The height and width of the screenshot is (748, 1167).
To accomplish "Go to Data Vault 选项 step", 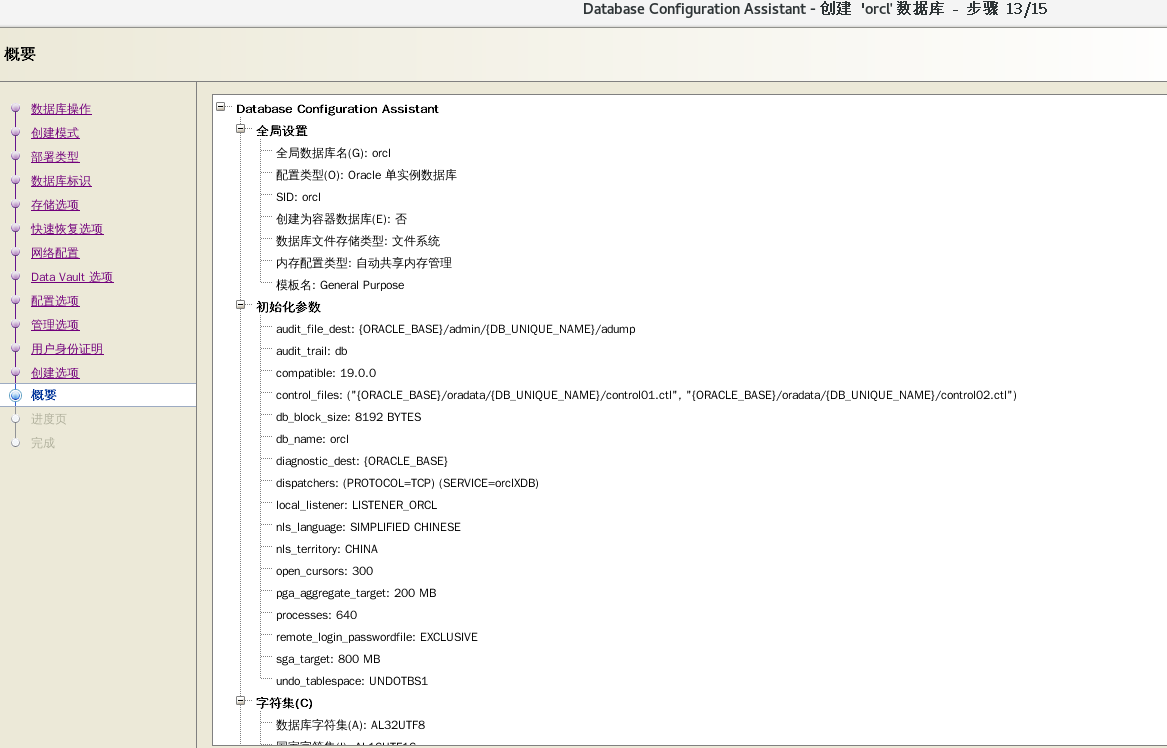I will [x=72, y=277].
